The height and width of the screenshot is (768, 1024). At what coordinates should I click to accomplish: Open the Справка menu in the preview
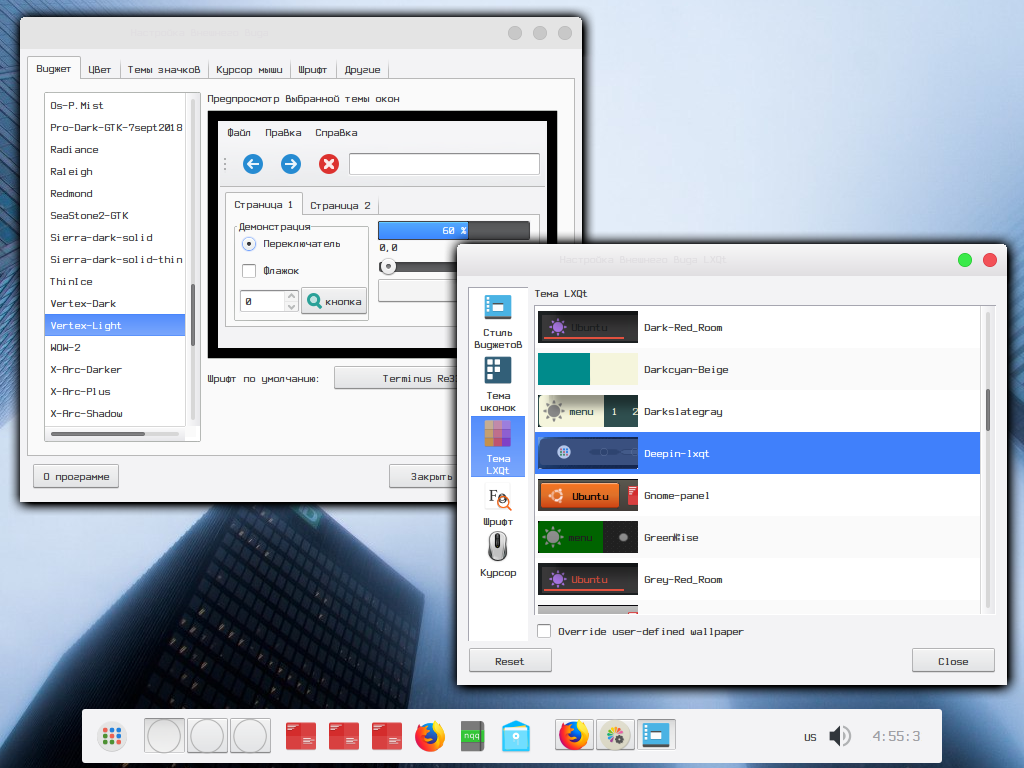click(x=336, y=133)
